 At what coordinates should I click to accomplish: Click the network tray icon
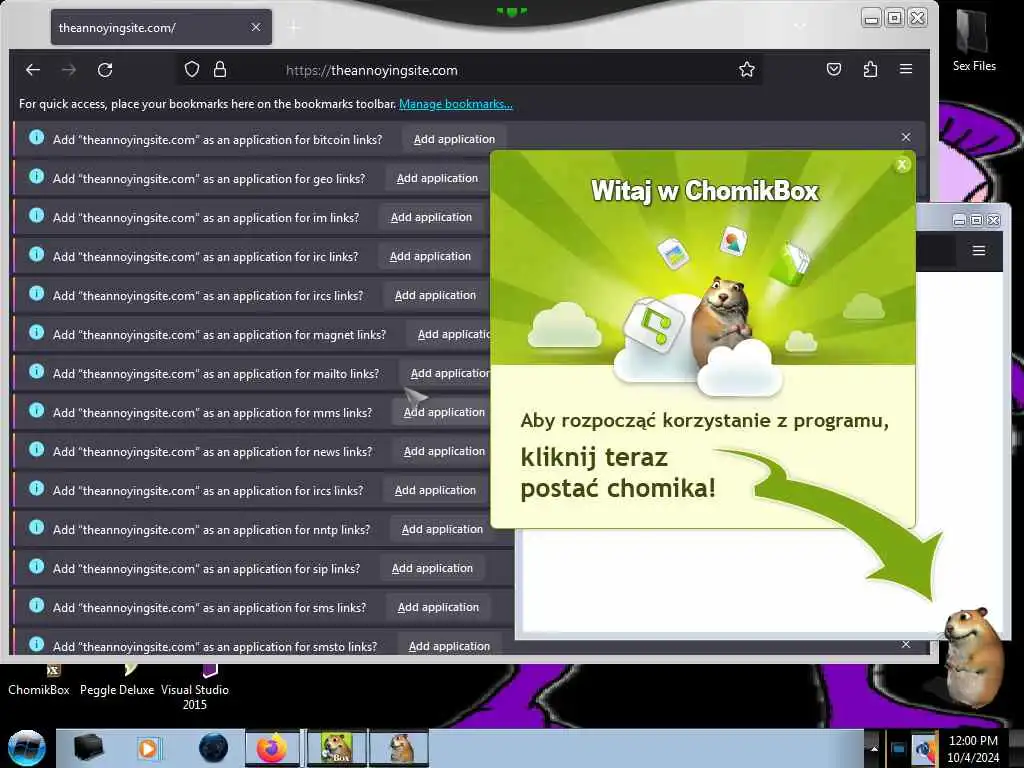[898, 749]
